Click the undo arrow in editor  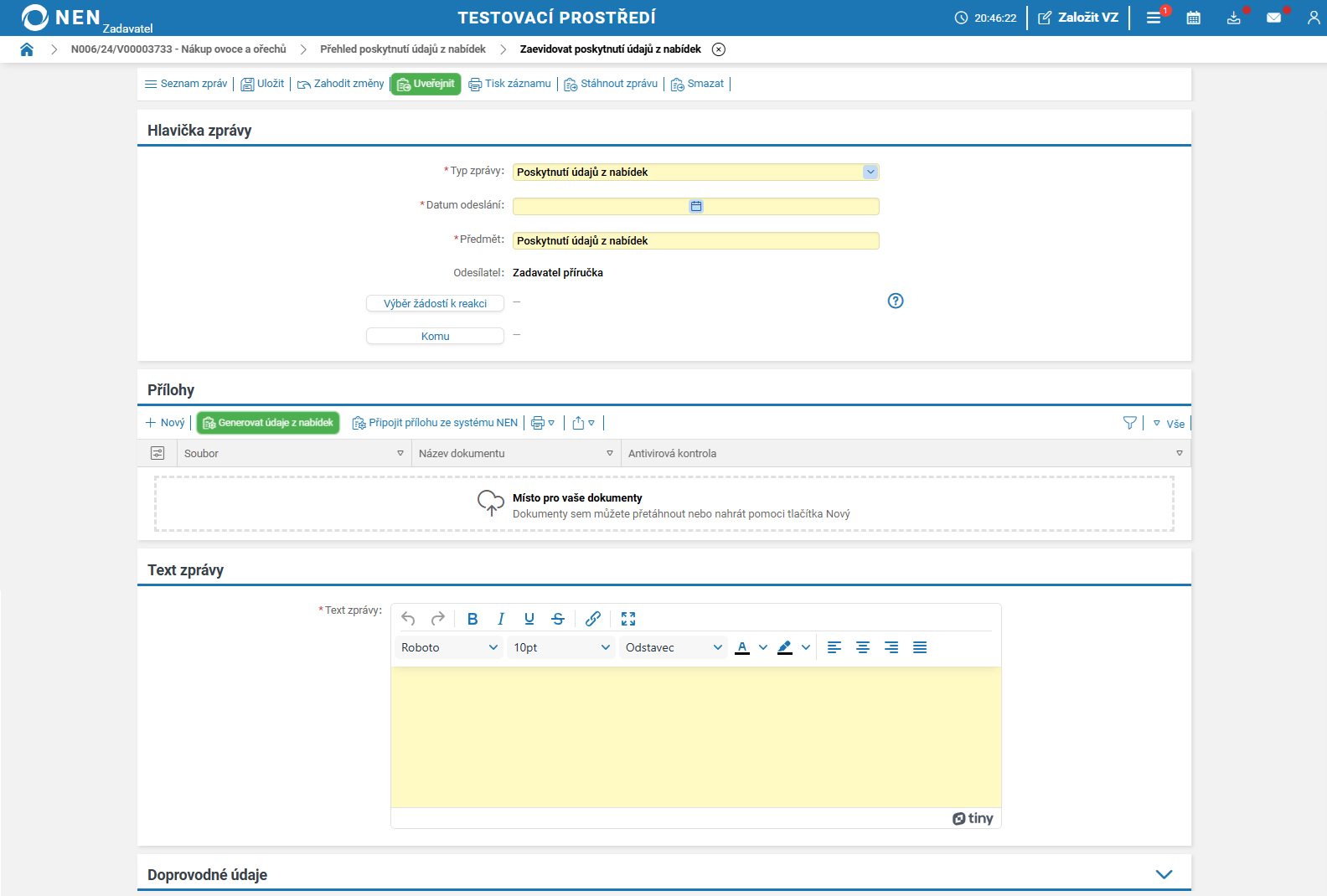(x=408, y=619)
